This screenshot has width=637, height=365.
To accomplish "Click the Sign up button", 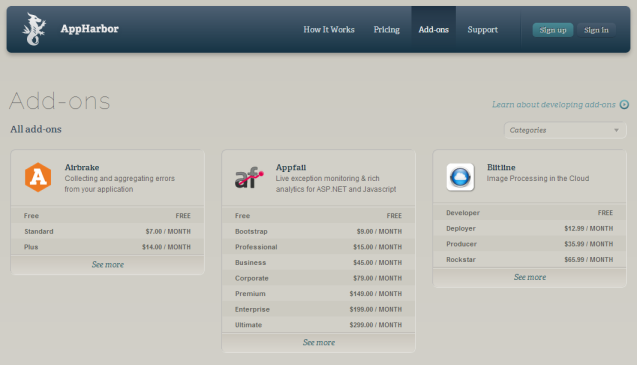I will tap(552, 30).
